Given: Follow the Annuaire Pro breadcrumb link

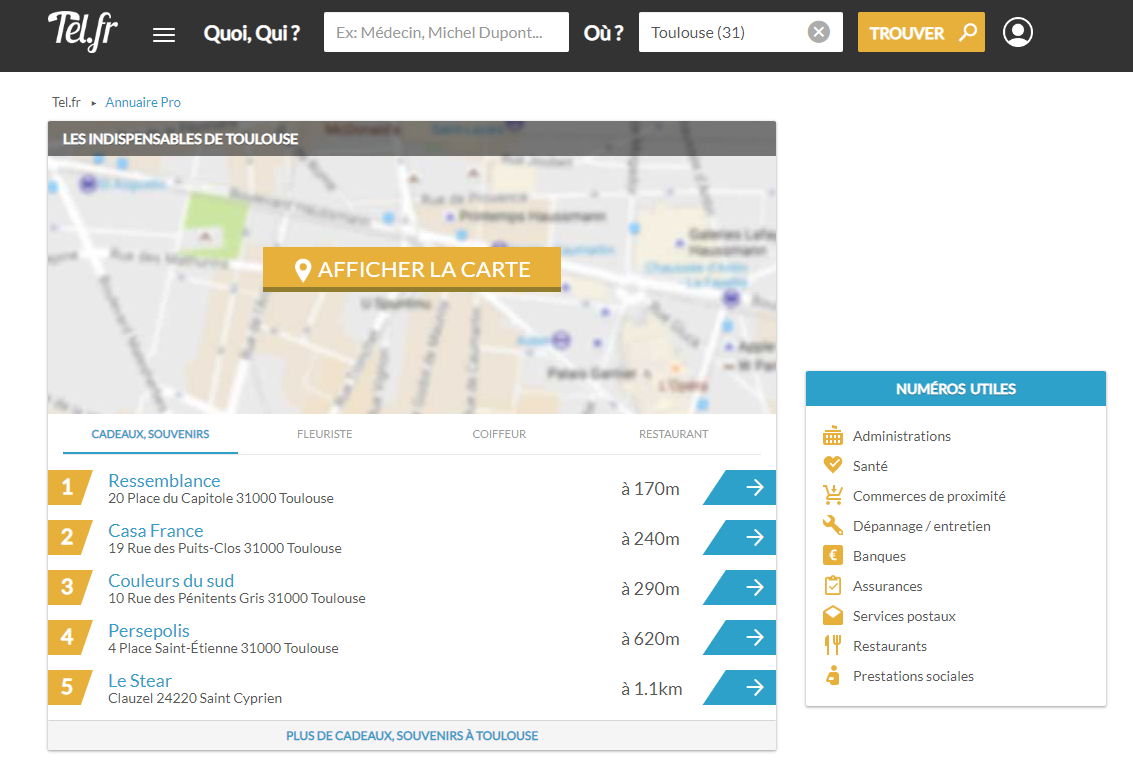Looking at the screenshot, I should pyautogui.click(x=143, y=102).
